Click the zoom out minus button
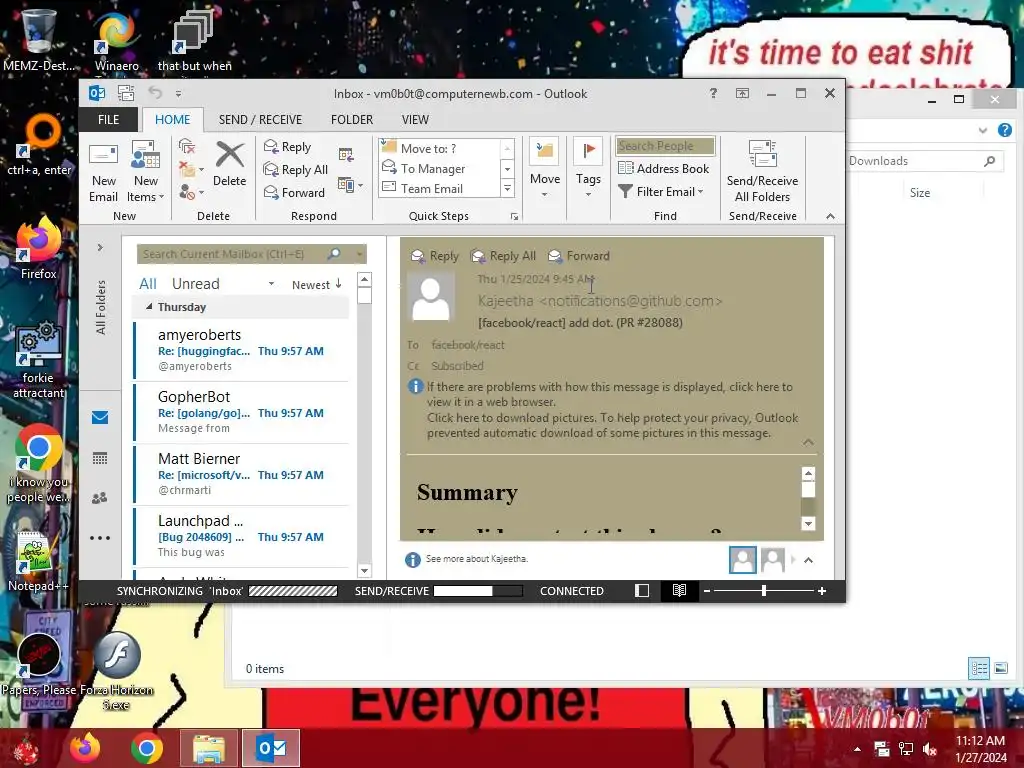This screenshot has width=1024, height=768. point(707,590)
